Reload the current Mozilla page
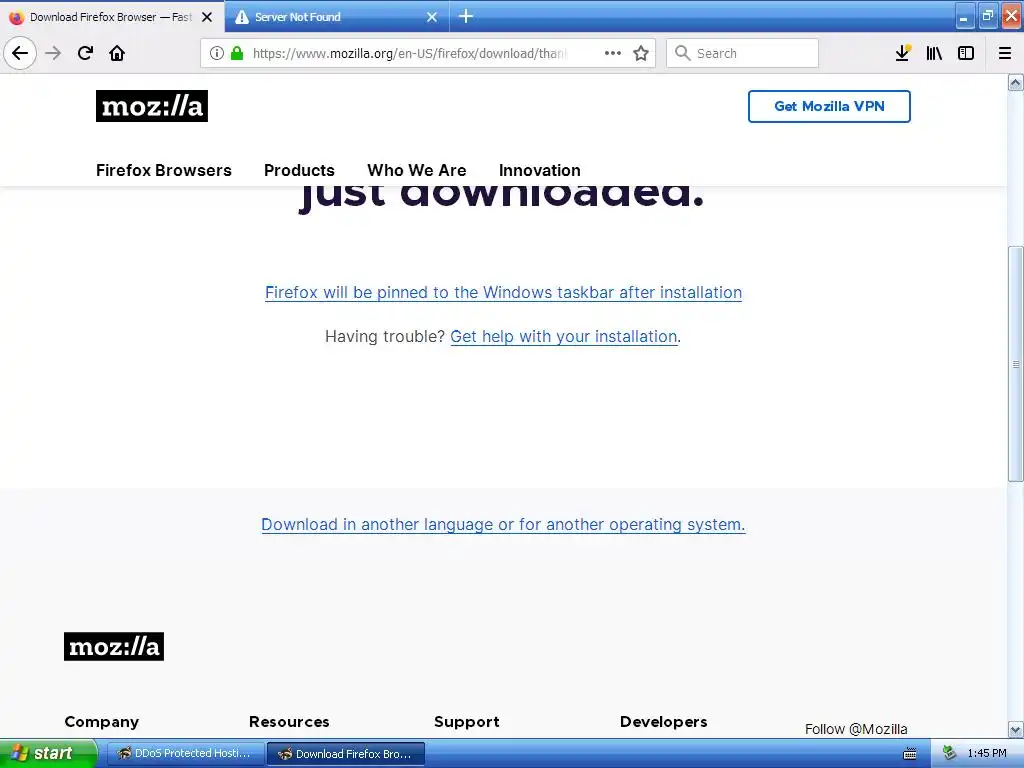 tap(85, 53)
